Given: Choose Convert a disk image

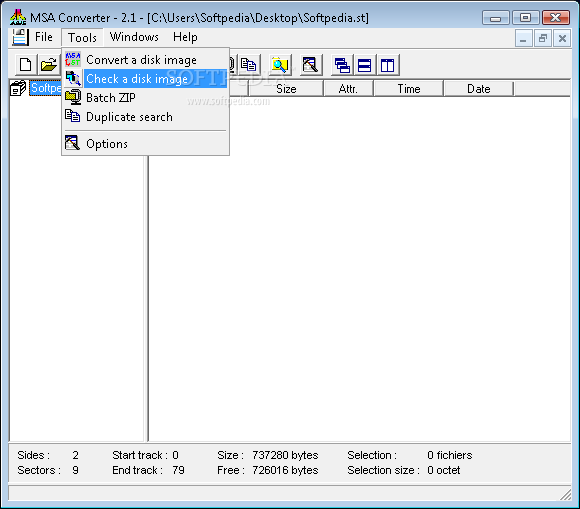Looking at the screenshot, I should tap(145, 60).
